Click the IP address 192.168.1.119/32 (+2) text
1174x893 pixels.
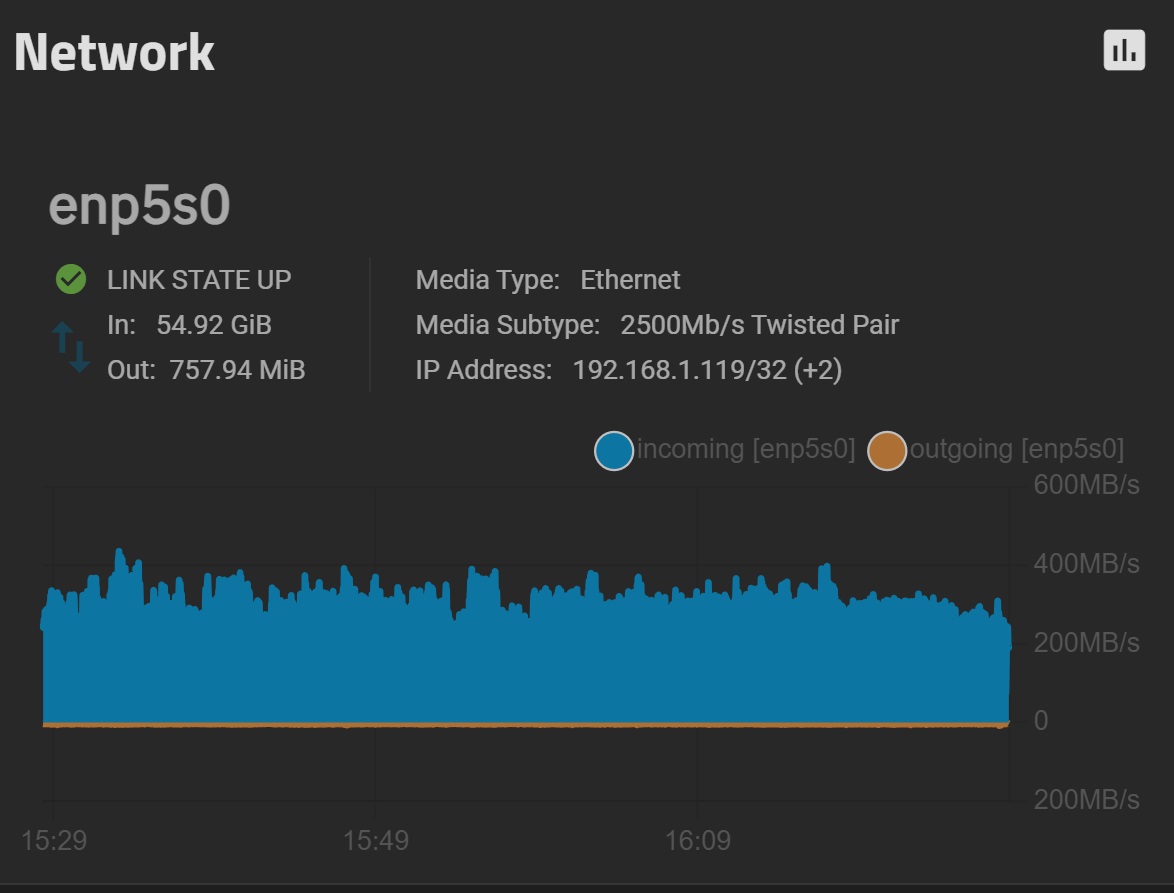point(708,370)
